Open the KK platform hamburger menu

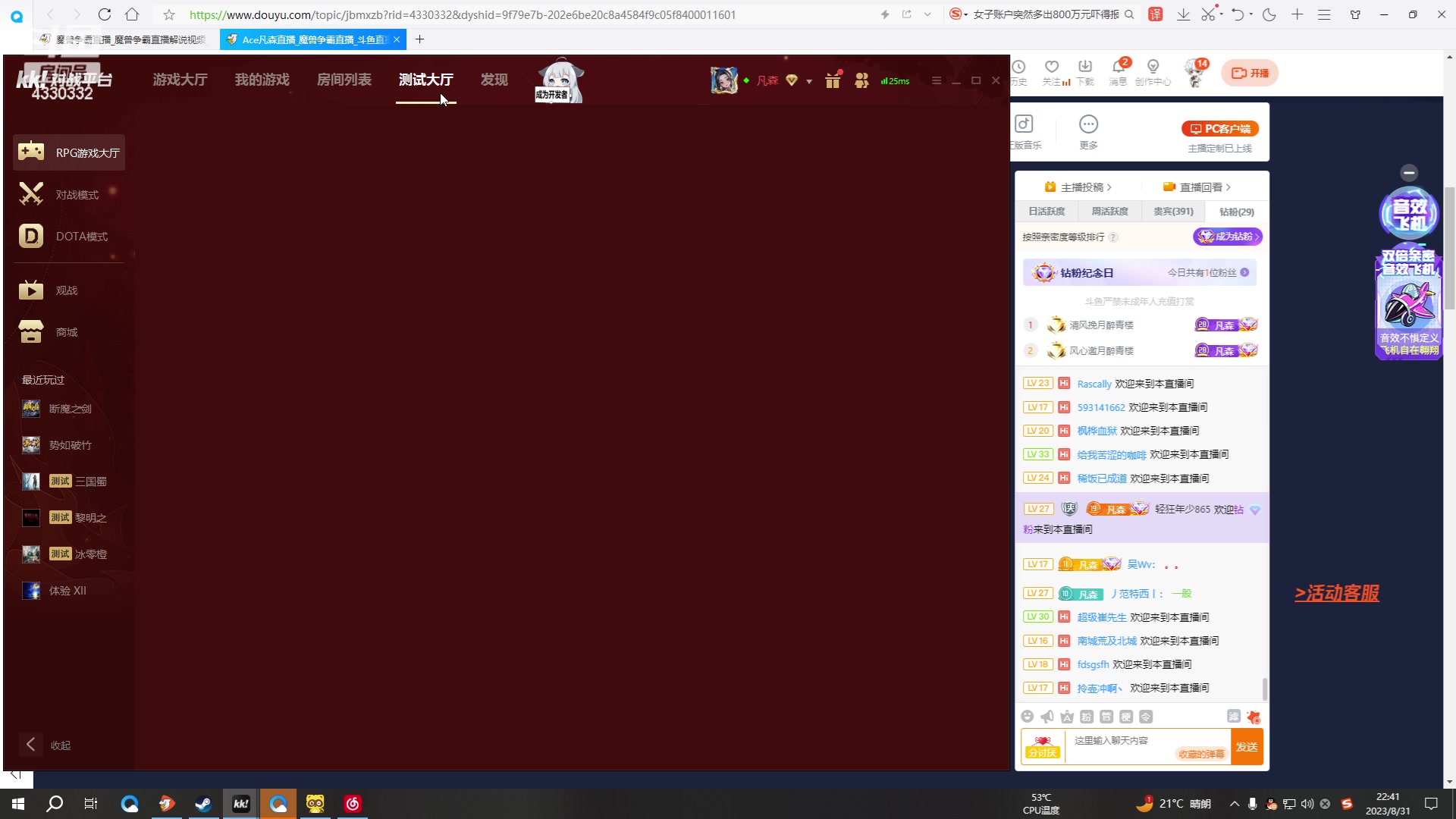pyautogui.click(x=937, y=80)
